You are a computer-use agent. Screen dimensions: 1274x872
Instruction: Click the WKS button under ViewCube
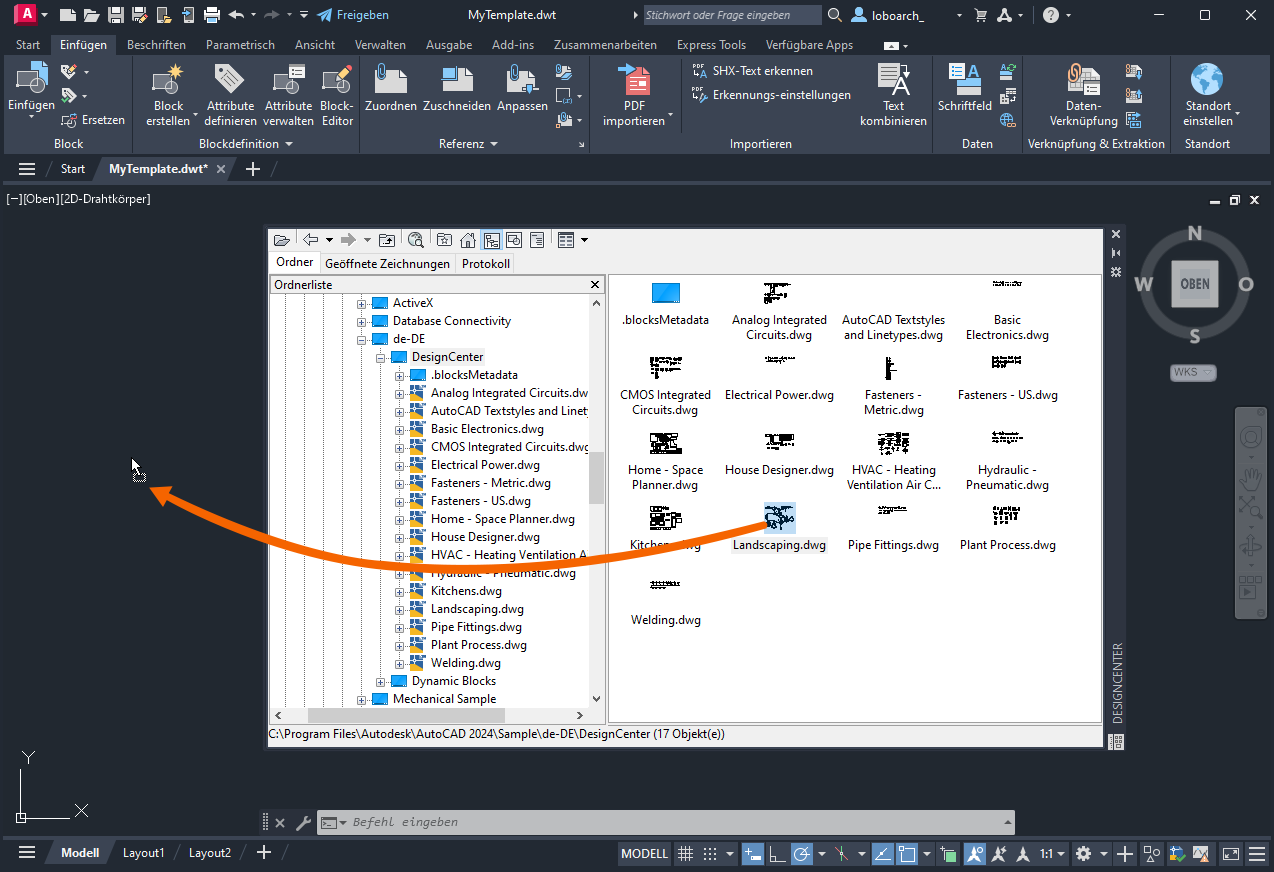coord(1193,372)
